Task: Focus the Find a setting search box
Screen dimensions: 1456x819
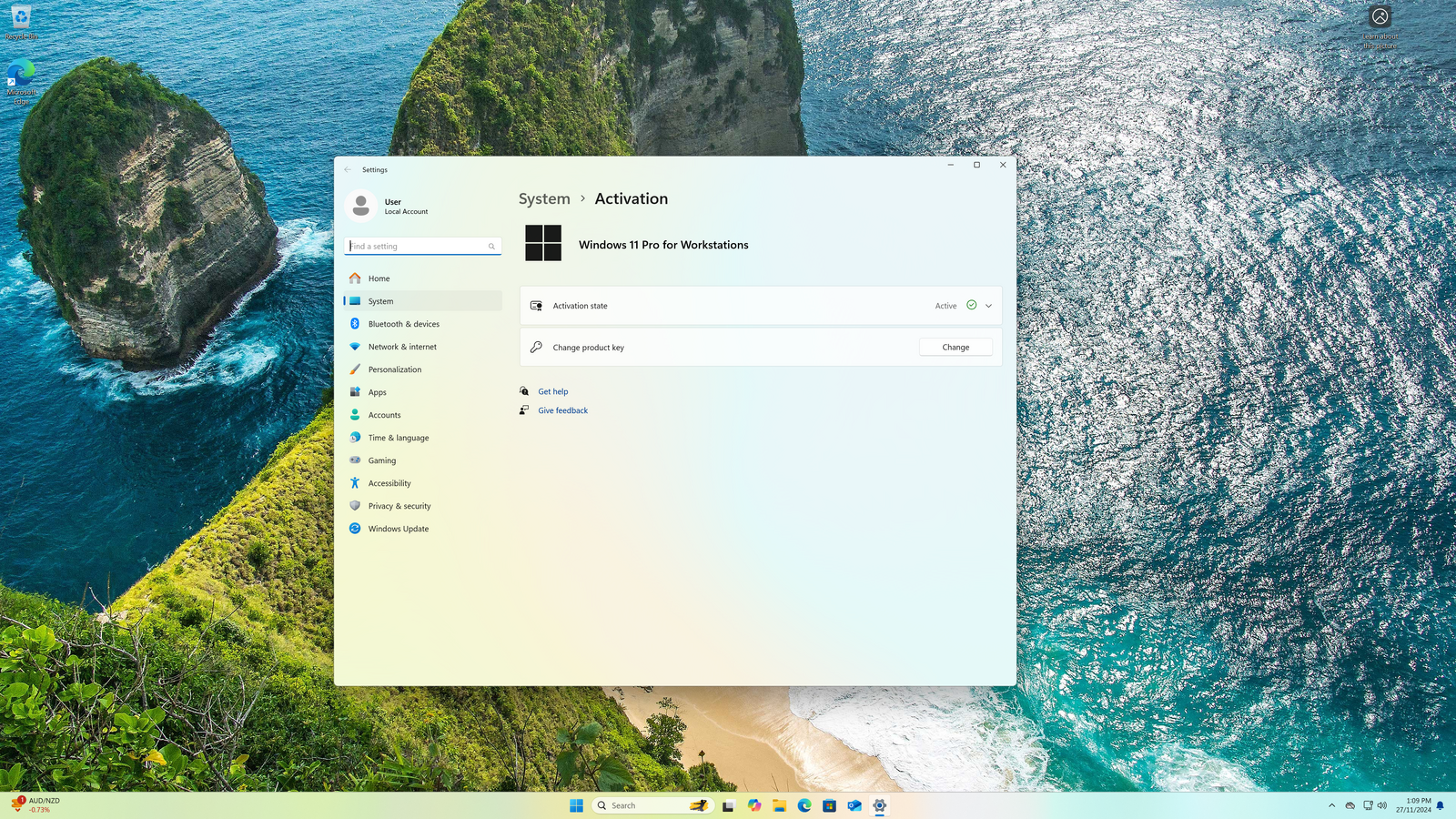Action: tap(423, 246)
